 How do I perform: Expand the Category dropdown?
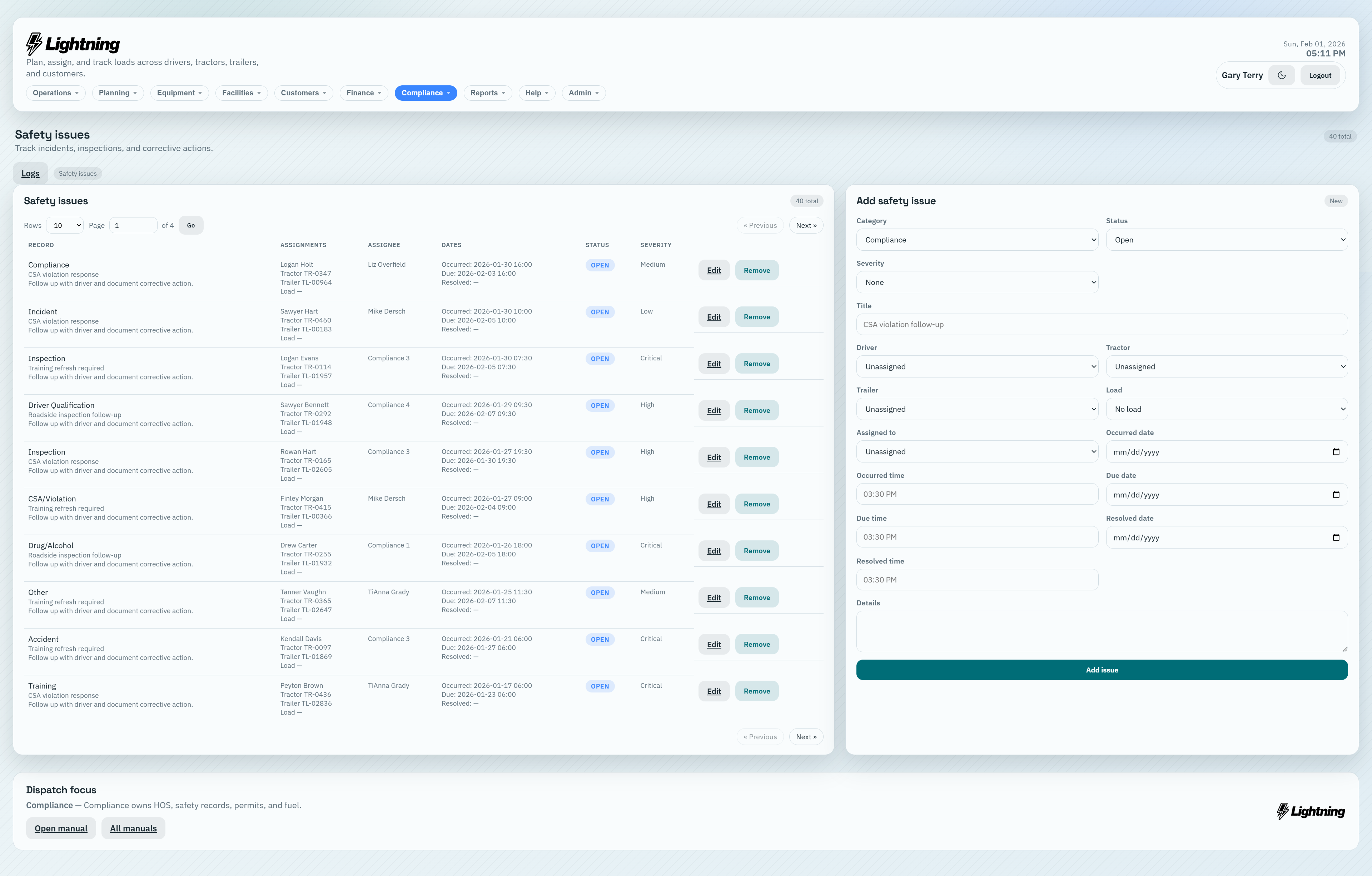976,240
